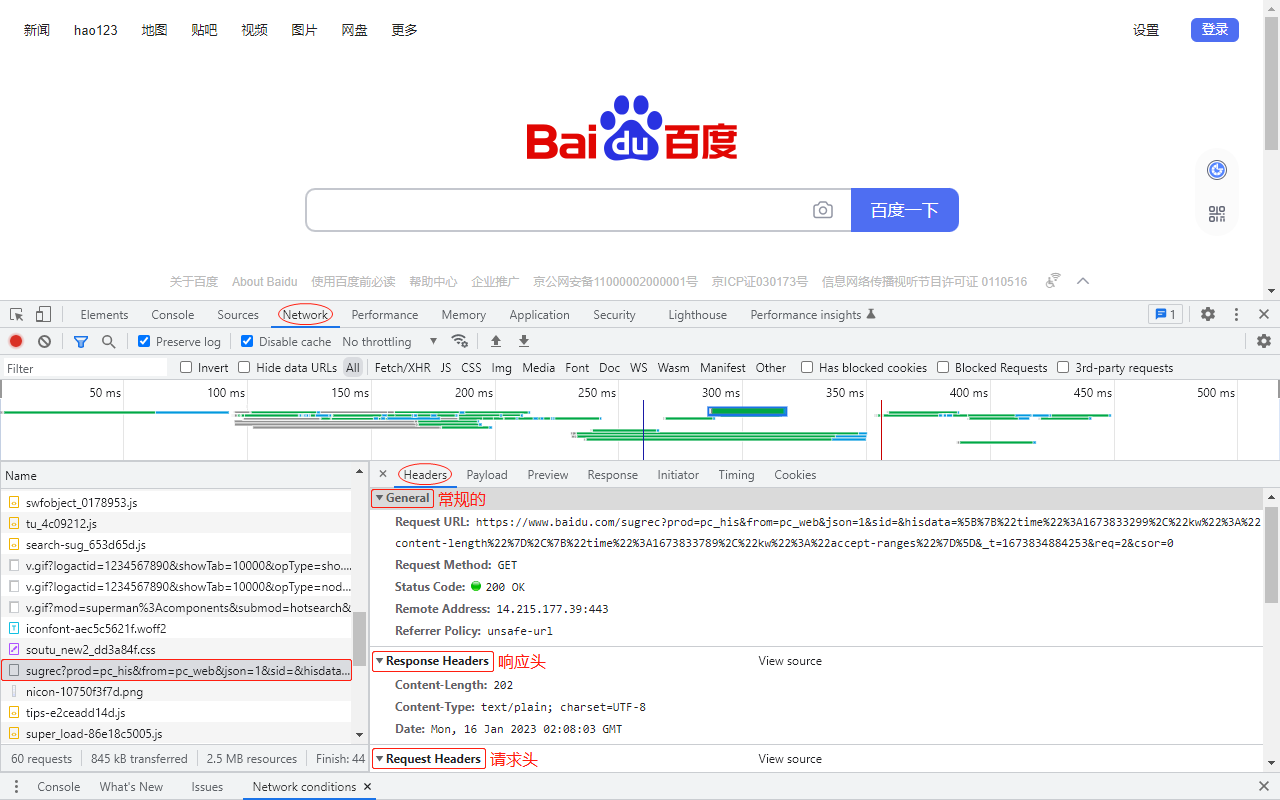This screenshot has height=800, width=1280.
Task: Click the Baidu logo
Action: (632, 128)
